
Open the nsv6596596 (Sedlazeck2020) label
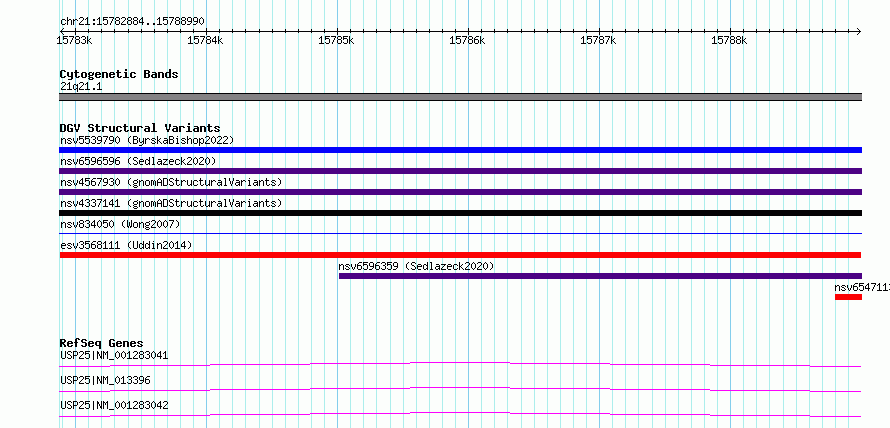pos(138,161)
